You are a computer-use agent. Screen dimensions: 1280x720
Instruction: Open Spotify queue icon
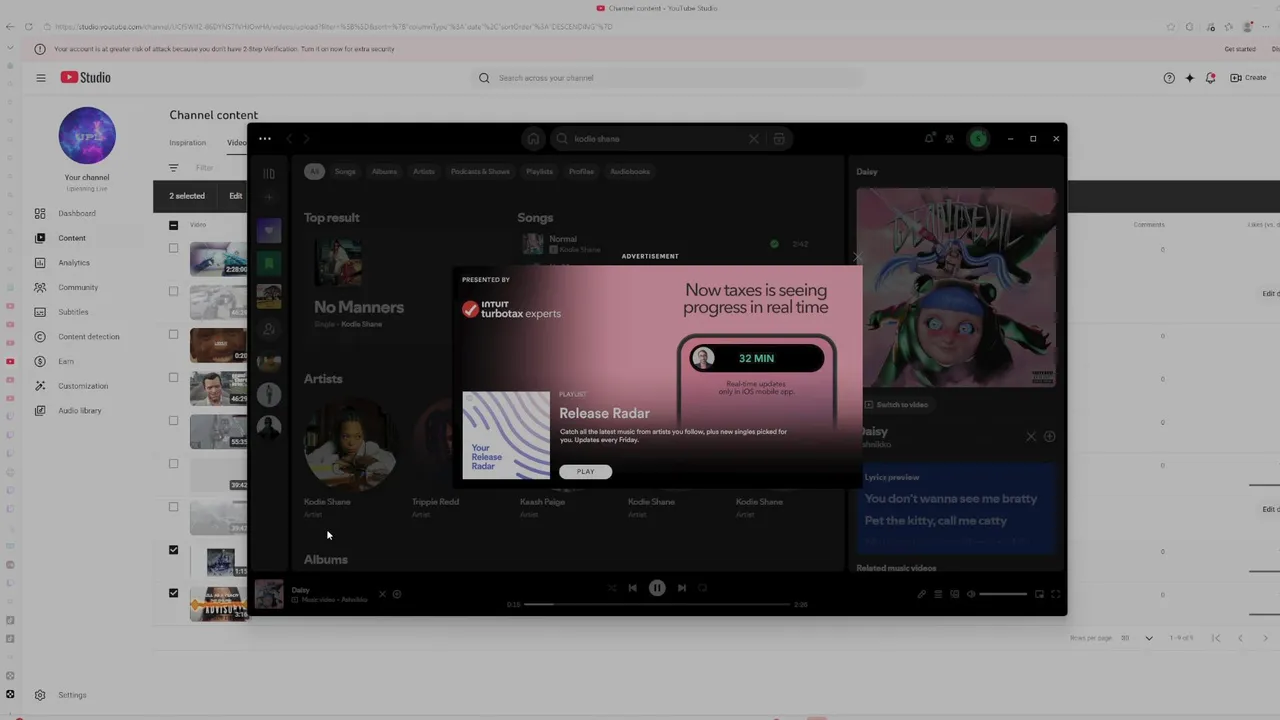938,594
